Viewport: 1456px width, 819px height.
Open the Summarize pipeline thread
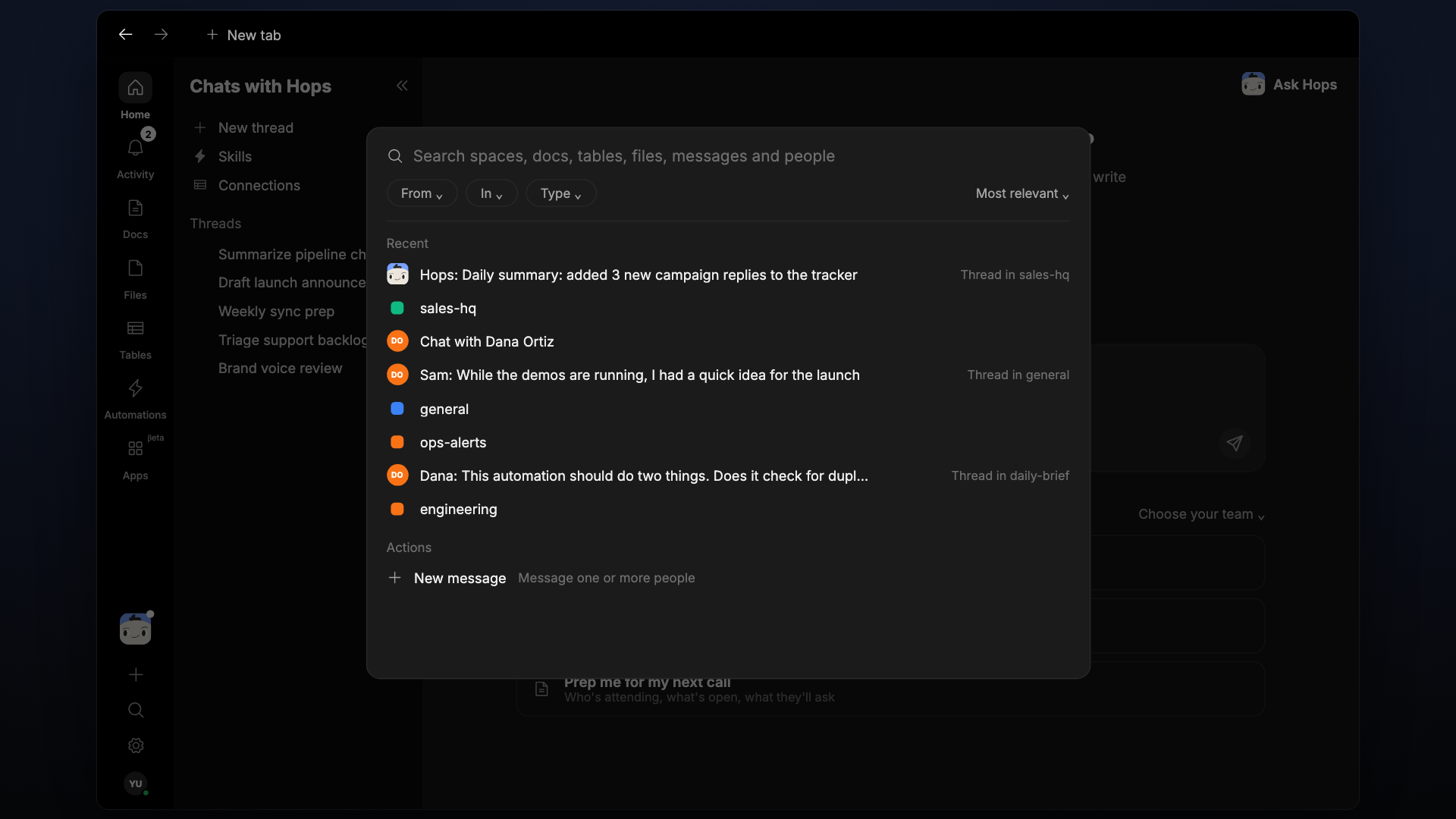pyautogui.click(x=292, y=254)
